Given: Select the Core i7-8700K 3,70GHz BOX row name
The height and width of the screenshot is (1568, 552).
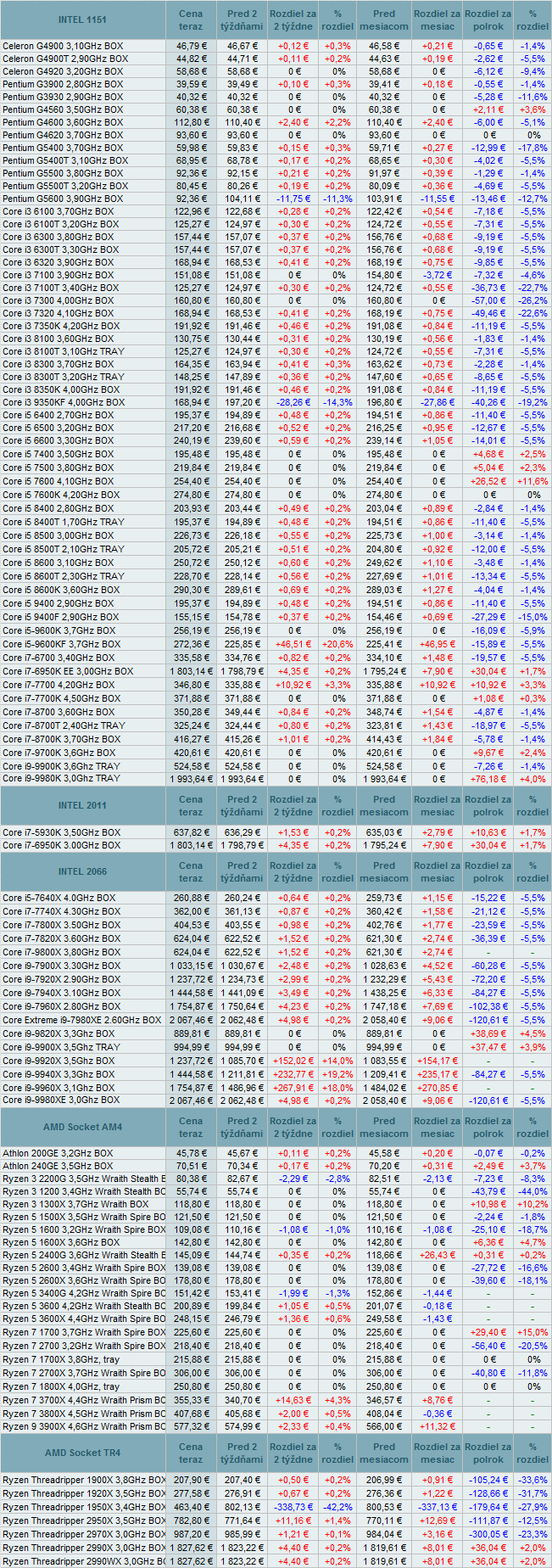Looking at the screenshot, I should pos(61,739).
